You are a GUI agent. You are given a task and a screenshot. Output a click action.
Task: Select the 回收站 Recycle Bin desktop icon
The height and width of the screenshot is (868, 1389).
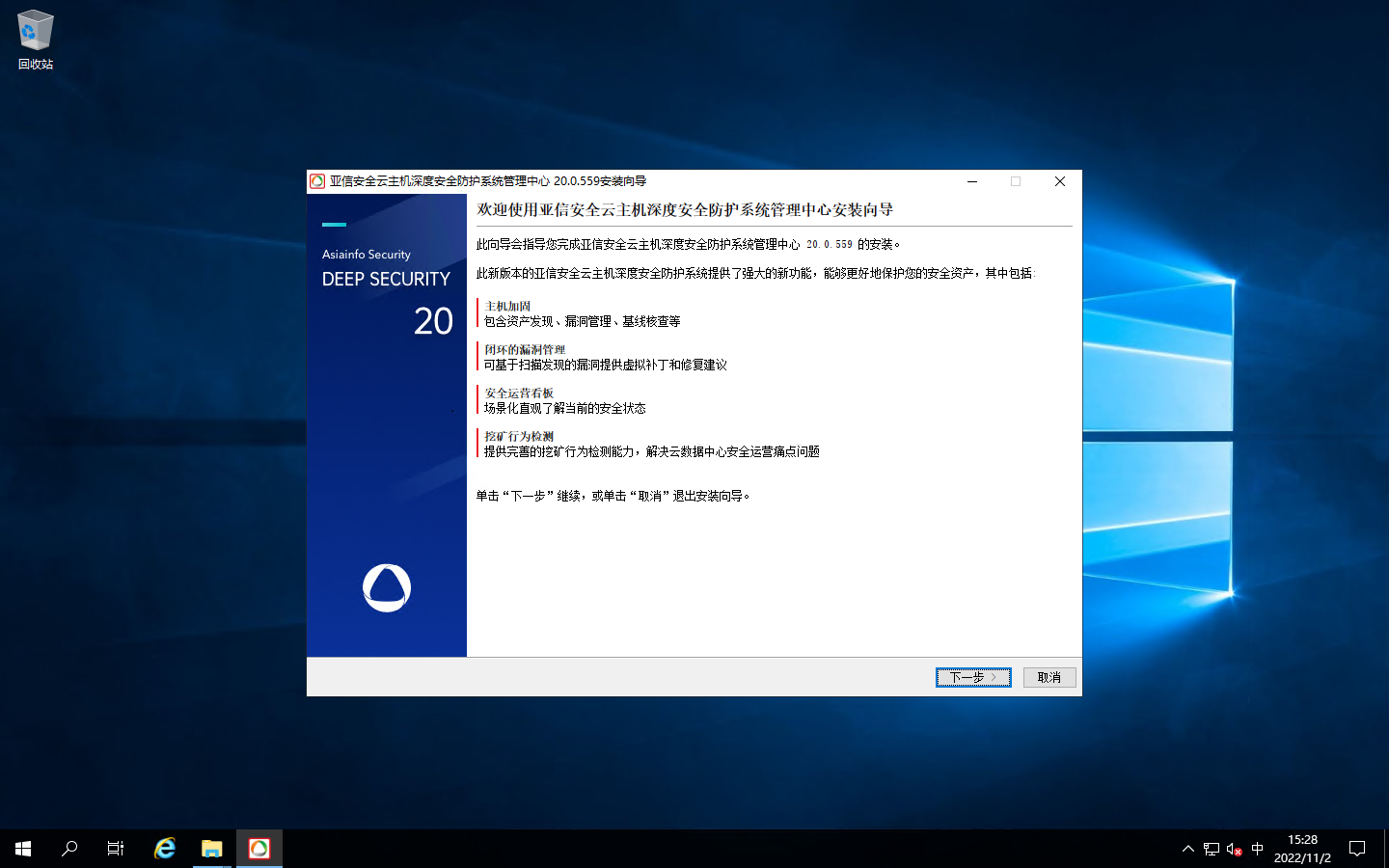click(x=36, y=40)
